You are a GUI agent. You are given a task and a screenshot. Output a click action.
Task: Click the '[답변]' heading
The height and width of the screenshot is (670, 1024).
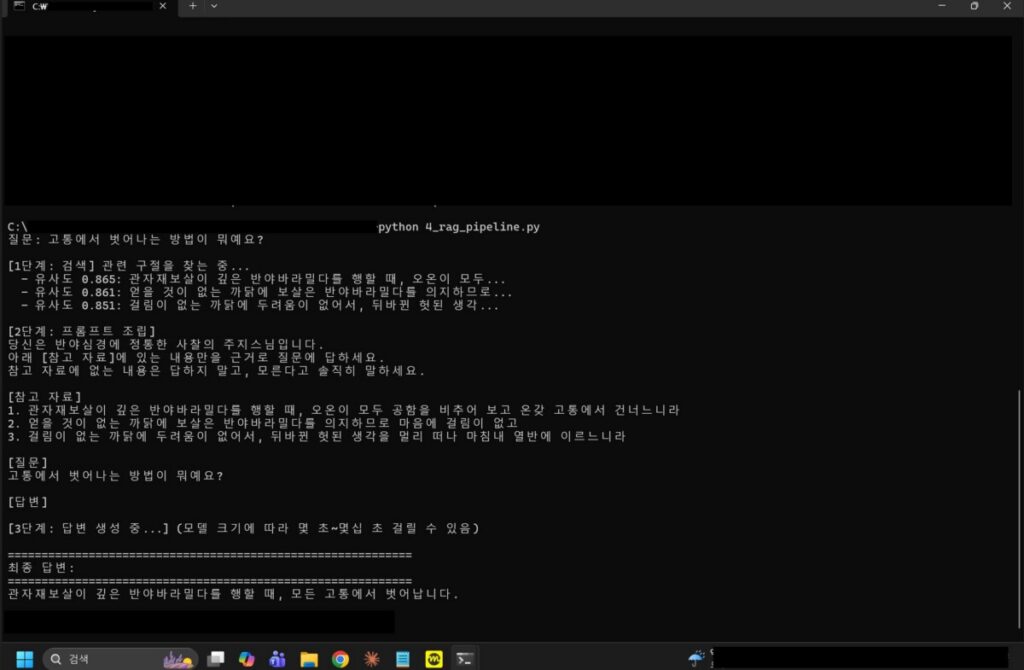27,502
